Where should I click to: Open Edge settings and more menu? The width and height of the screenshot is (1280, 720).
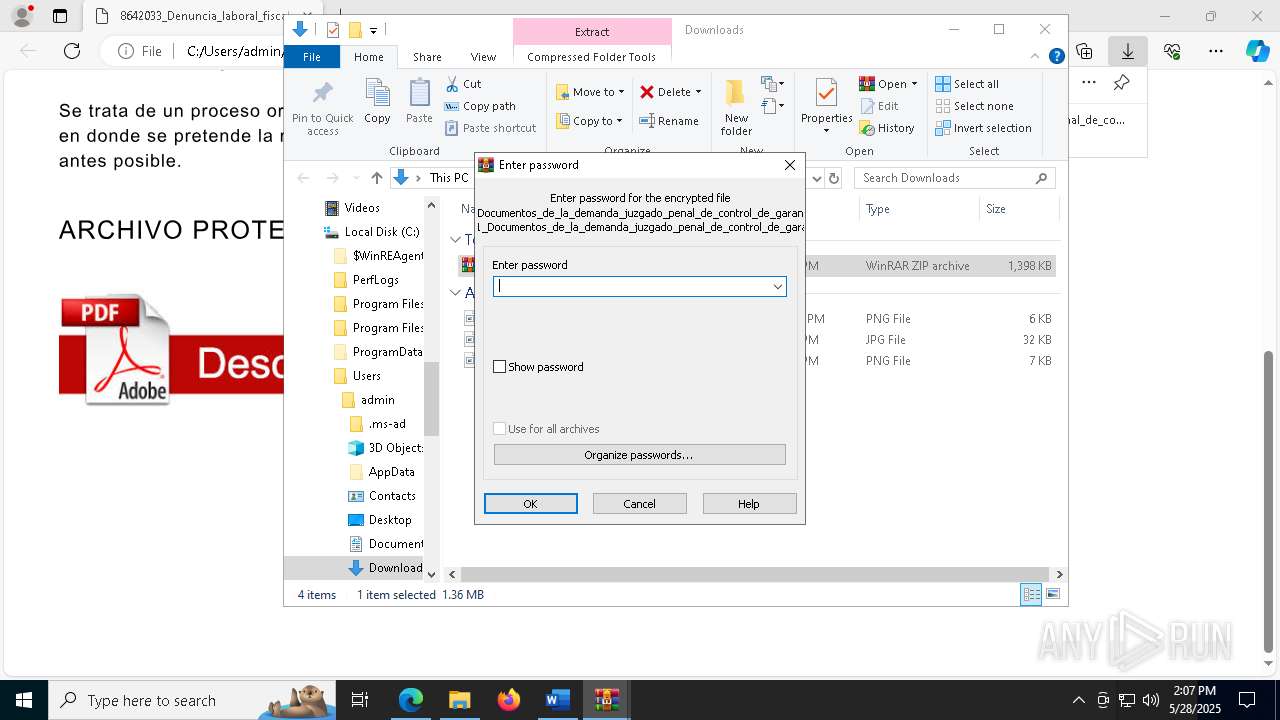coord(1216,51)
